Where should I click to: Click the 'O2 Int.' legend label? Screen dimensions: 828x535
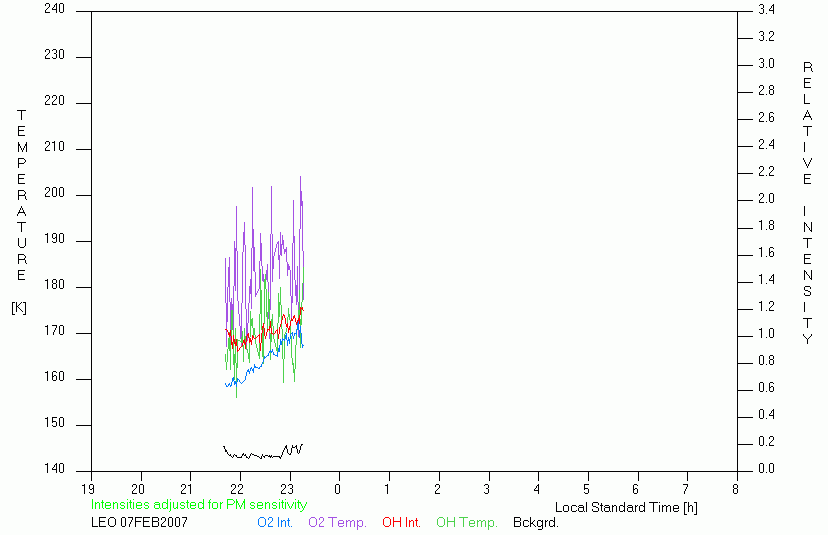(x=275, y=523)
